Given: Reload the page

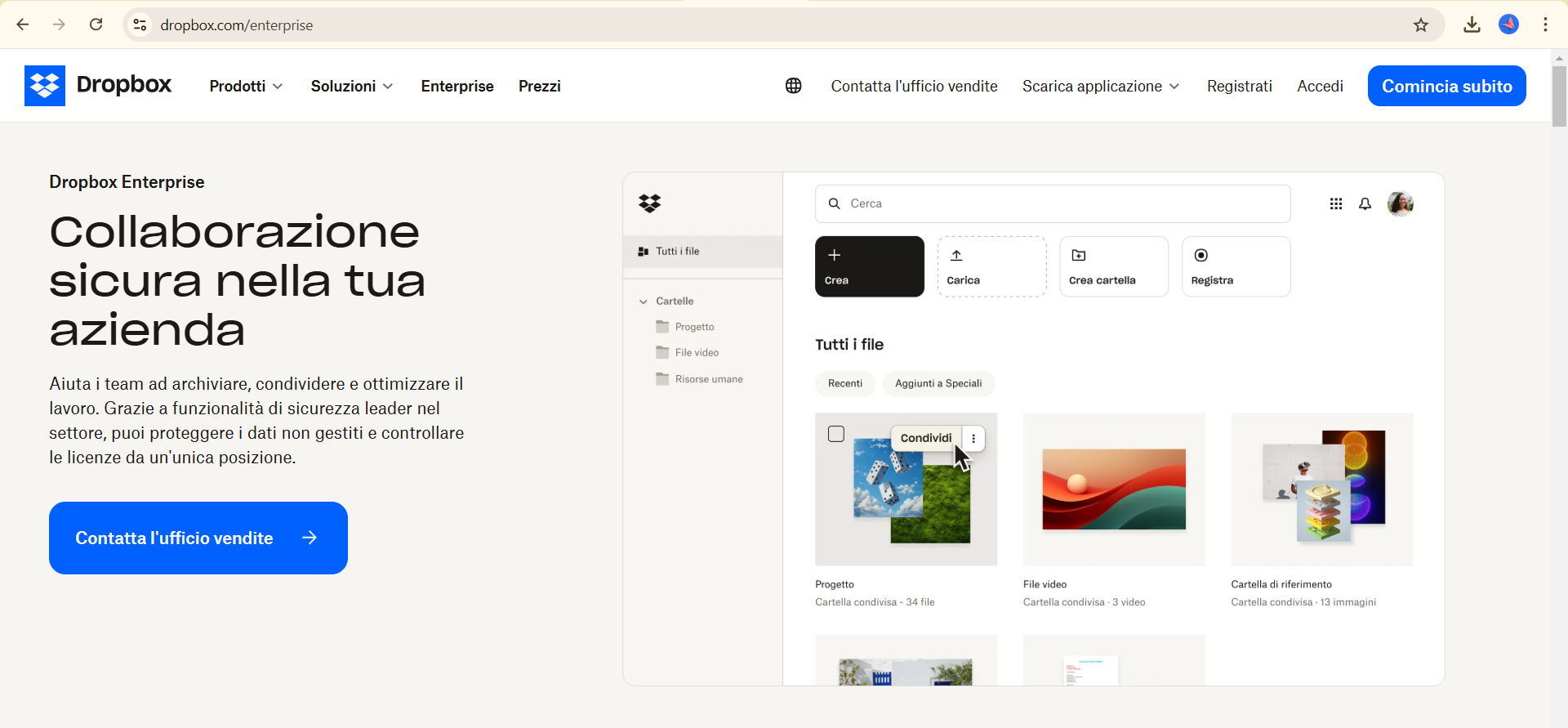Looking at the screenshot, I should tap(96, 25).
